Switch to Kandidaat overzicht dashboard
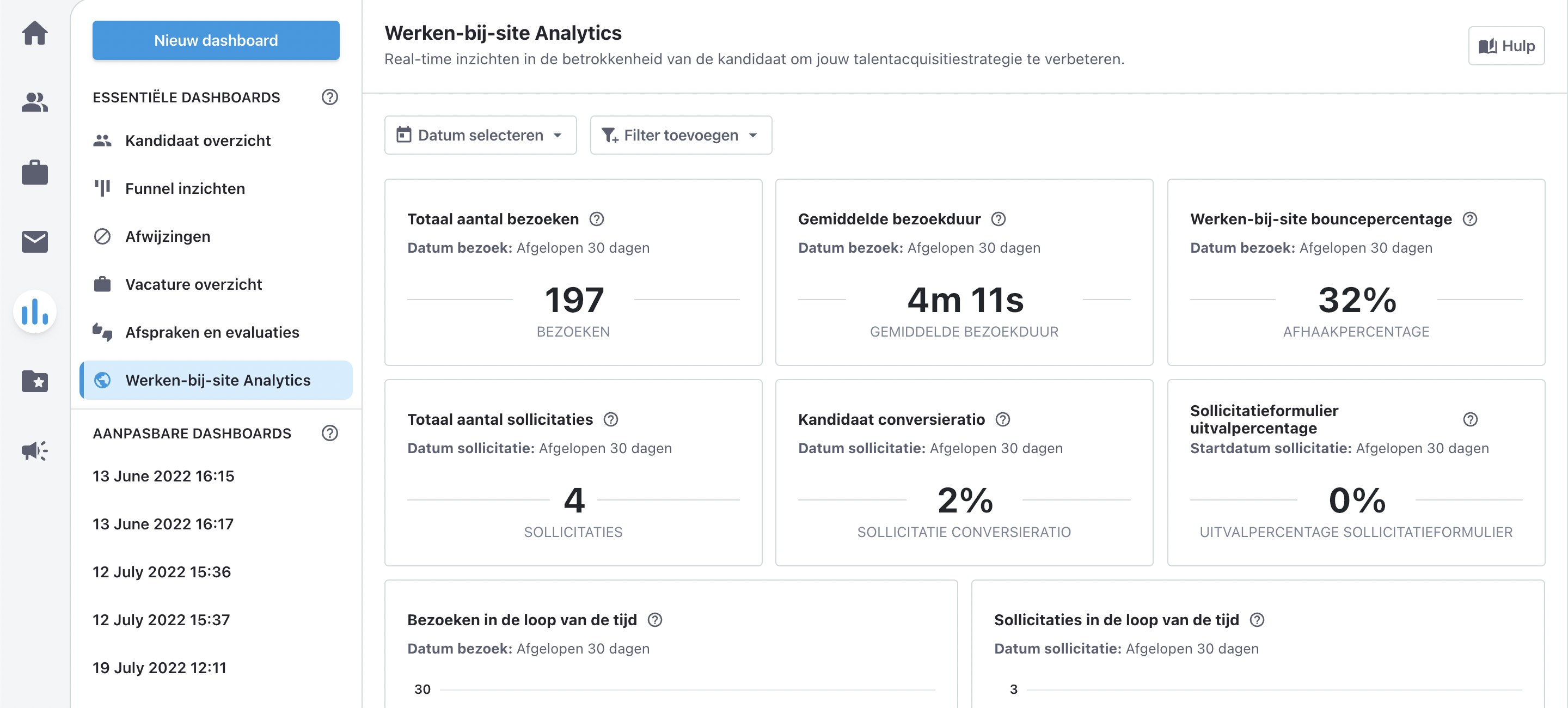 coord(198,141)
